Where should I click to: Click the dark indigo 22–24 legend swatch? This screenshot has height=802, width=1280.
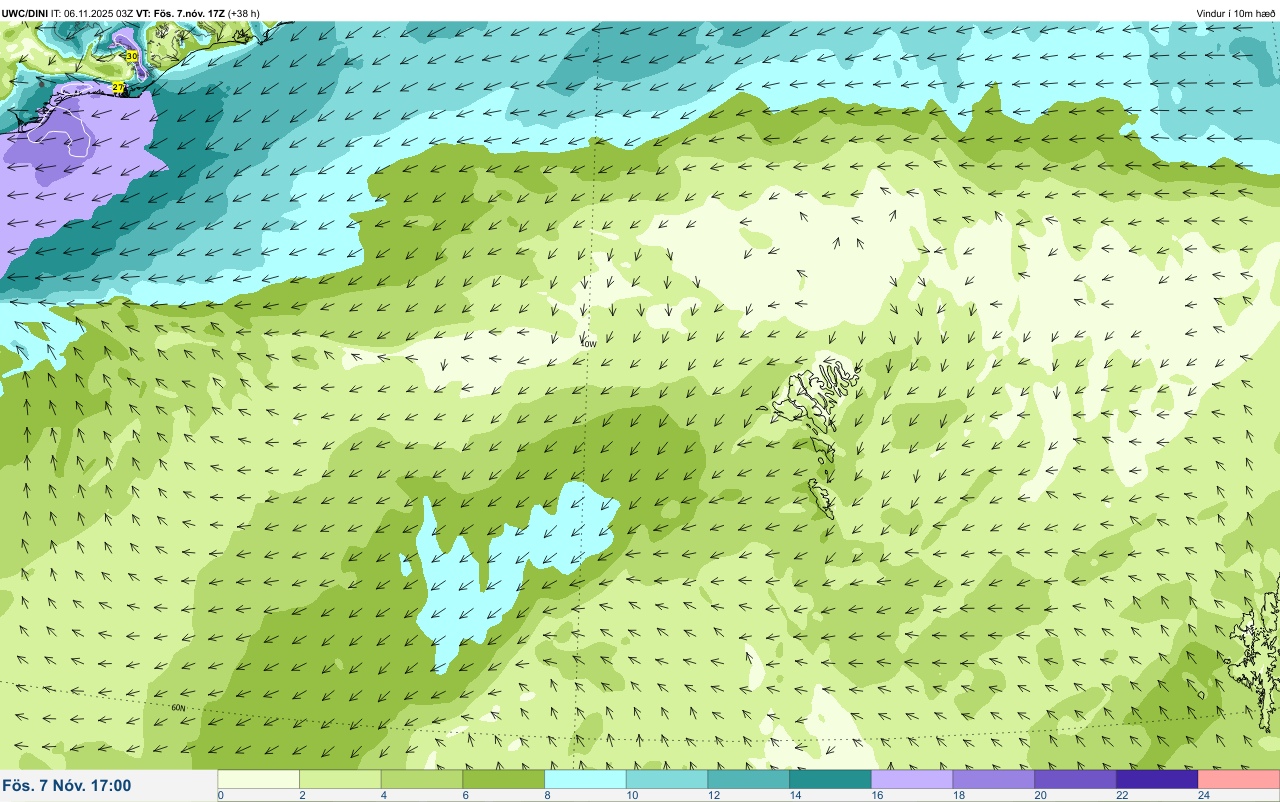pos(1157,779)
